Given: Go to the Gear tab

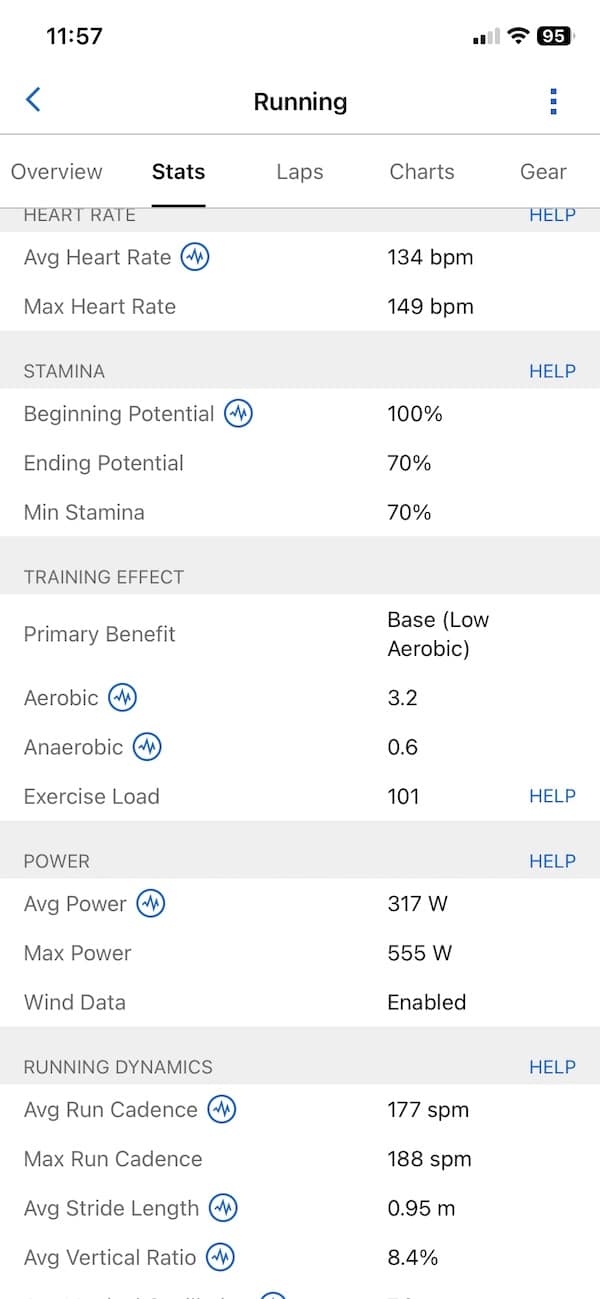Looking at the screenshot, I should [x=543, y=172].
